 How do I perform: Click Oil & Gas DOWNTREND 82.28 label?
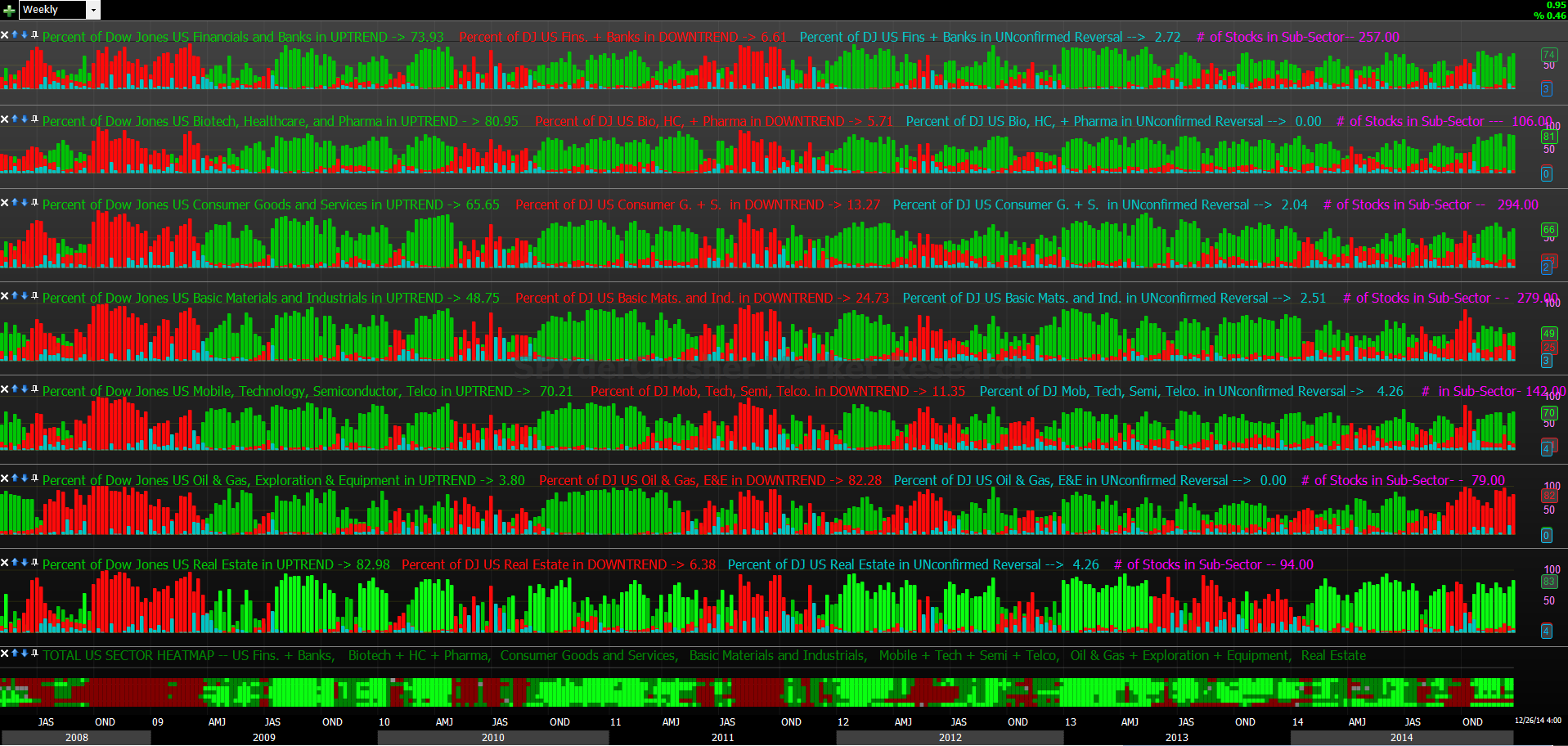710,481
